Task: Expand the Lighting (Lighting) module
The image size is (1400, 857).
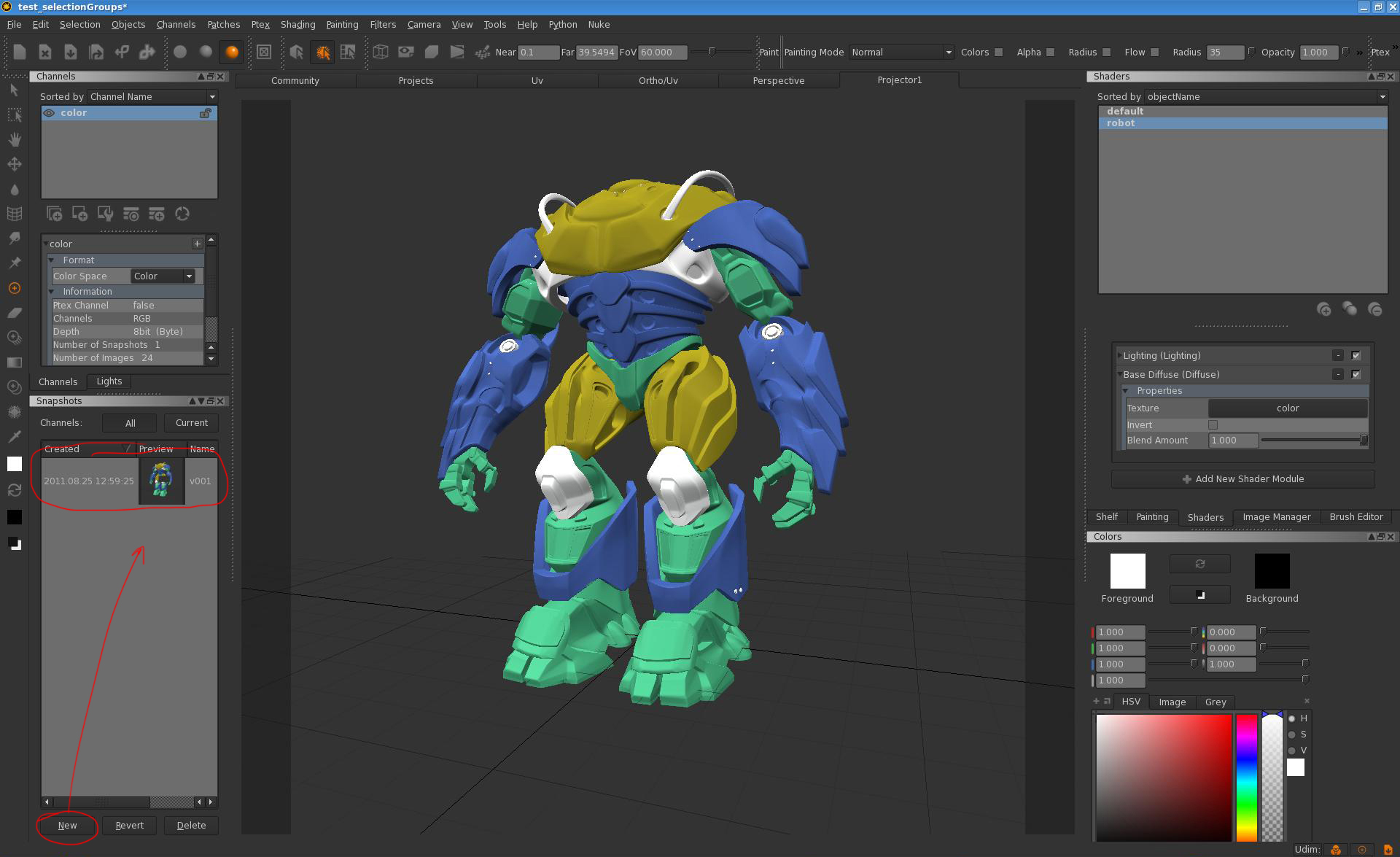Action: click(x=1119, y=355)
